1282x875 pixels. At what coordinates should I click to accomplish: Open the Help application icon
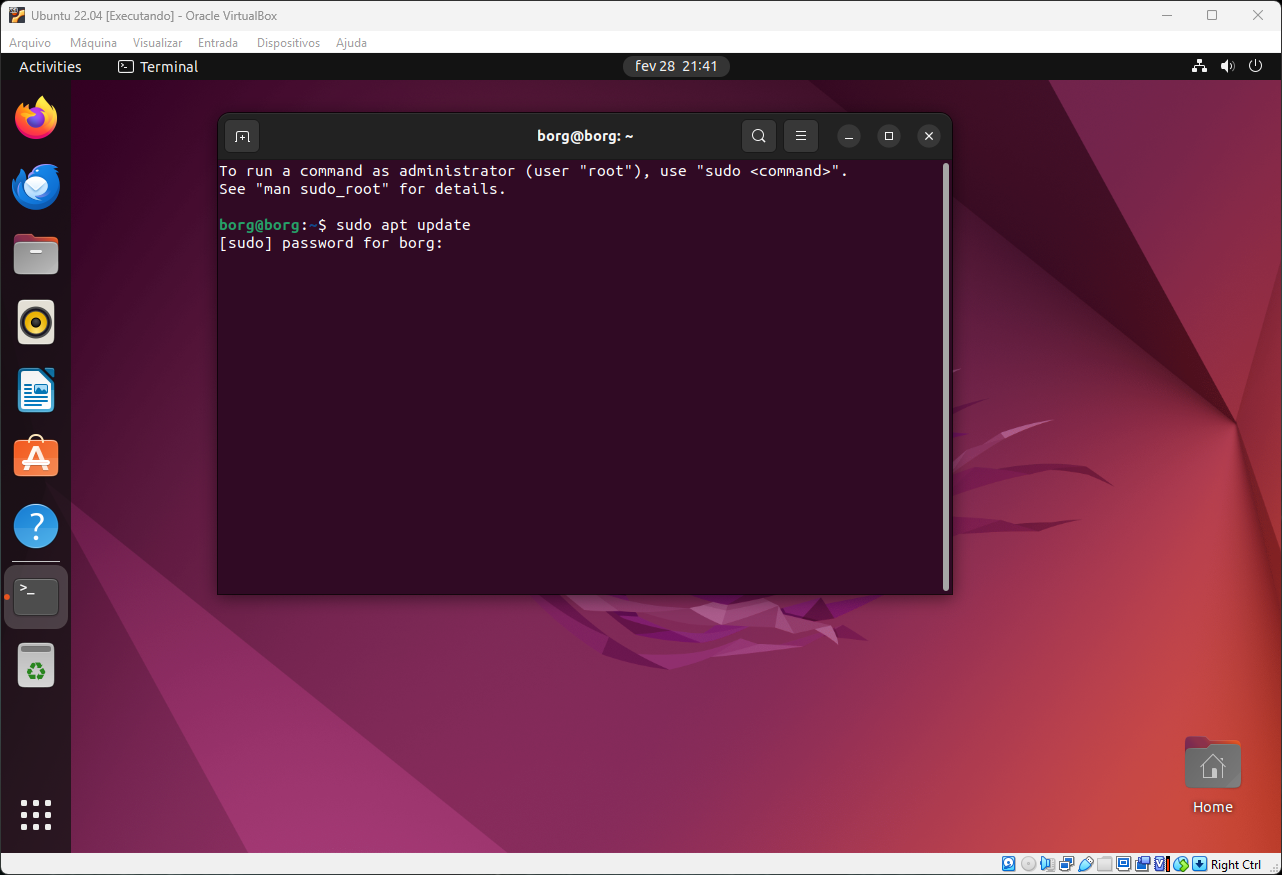pyautogui.click(x=36, y=526)
